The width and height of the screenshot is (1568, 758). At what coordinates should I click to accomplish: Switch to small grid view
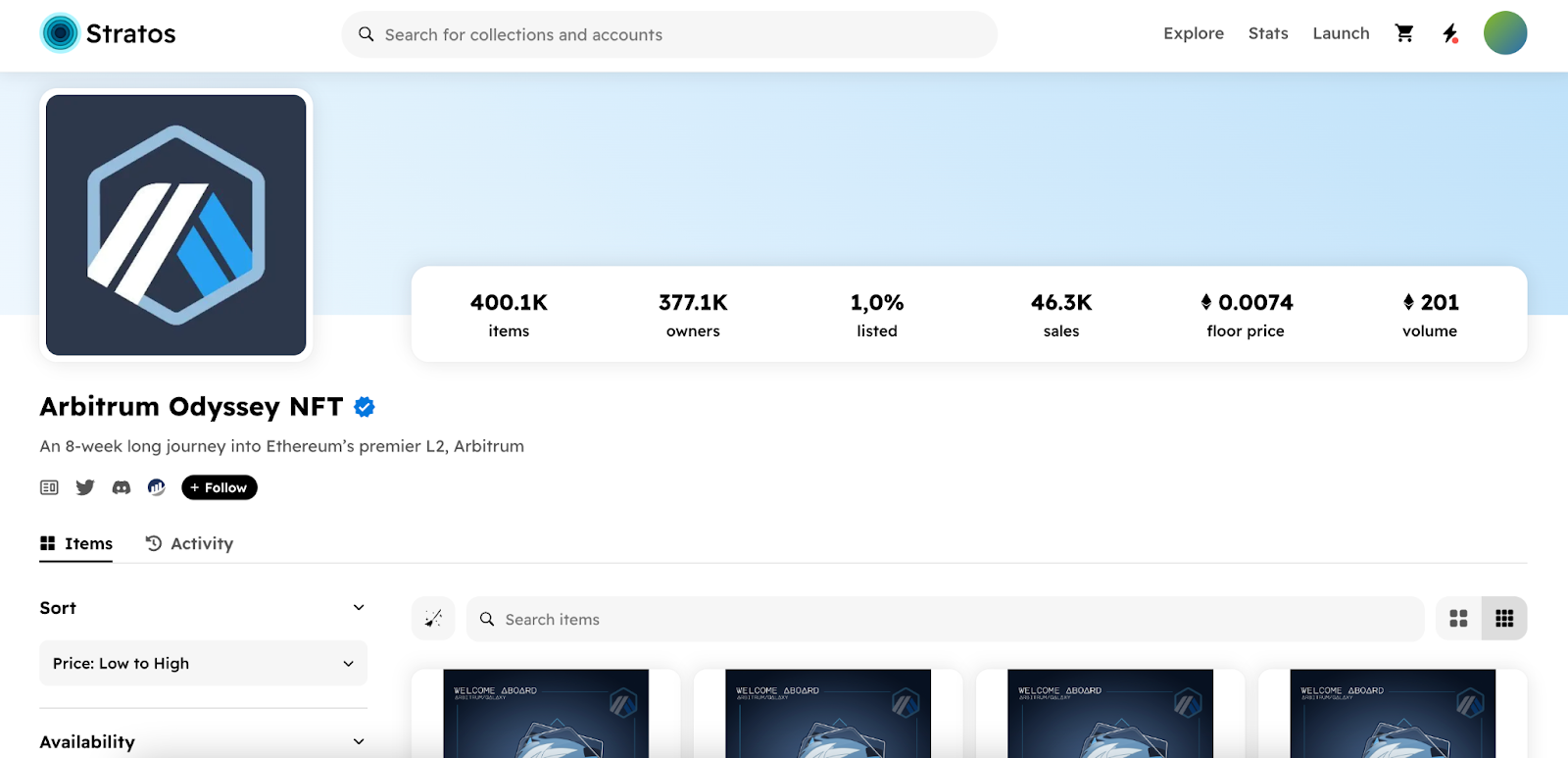(x=1504, y=619)
